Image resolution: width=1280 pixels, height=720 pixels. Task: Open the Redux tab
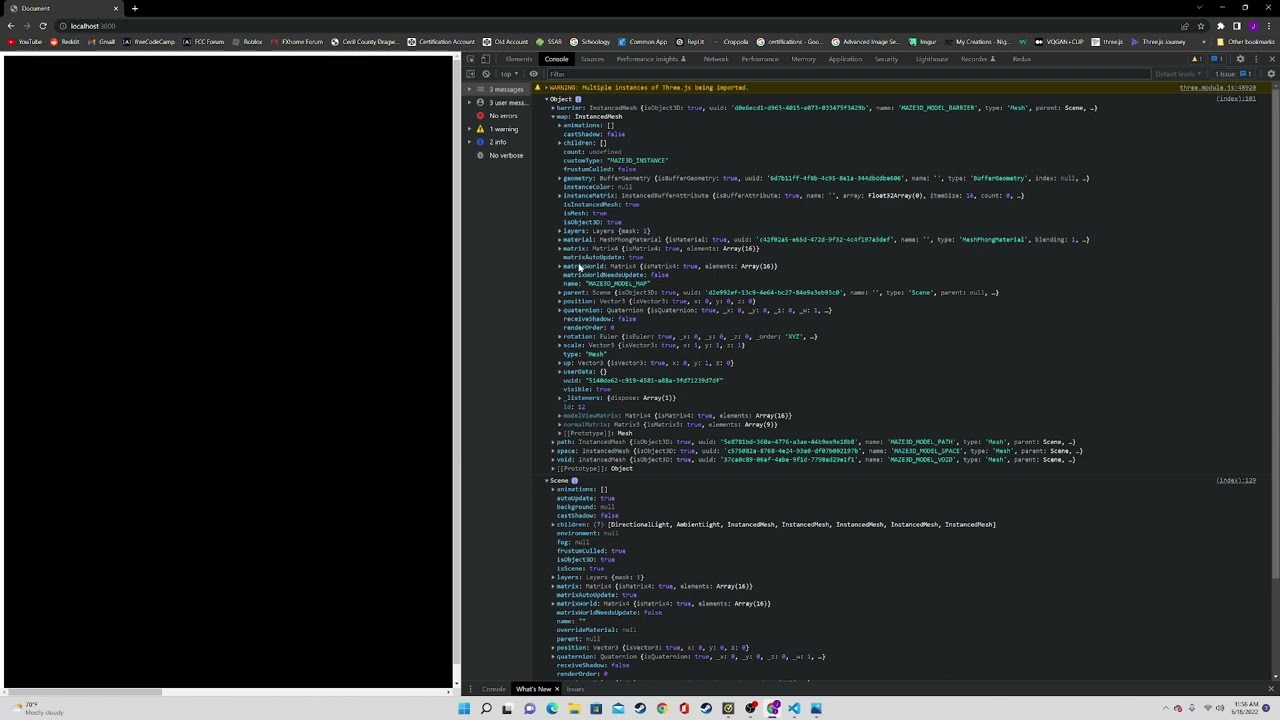coord(1021,59)
